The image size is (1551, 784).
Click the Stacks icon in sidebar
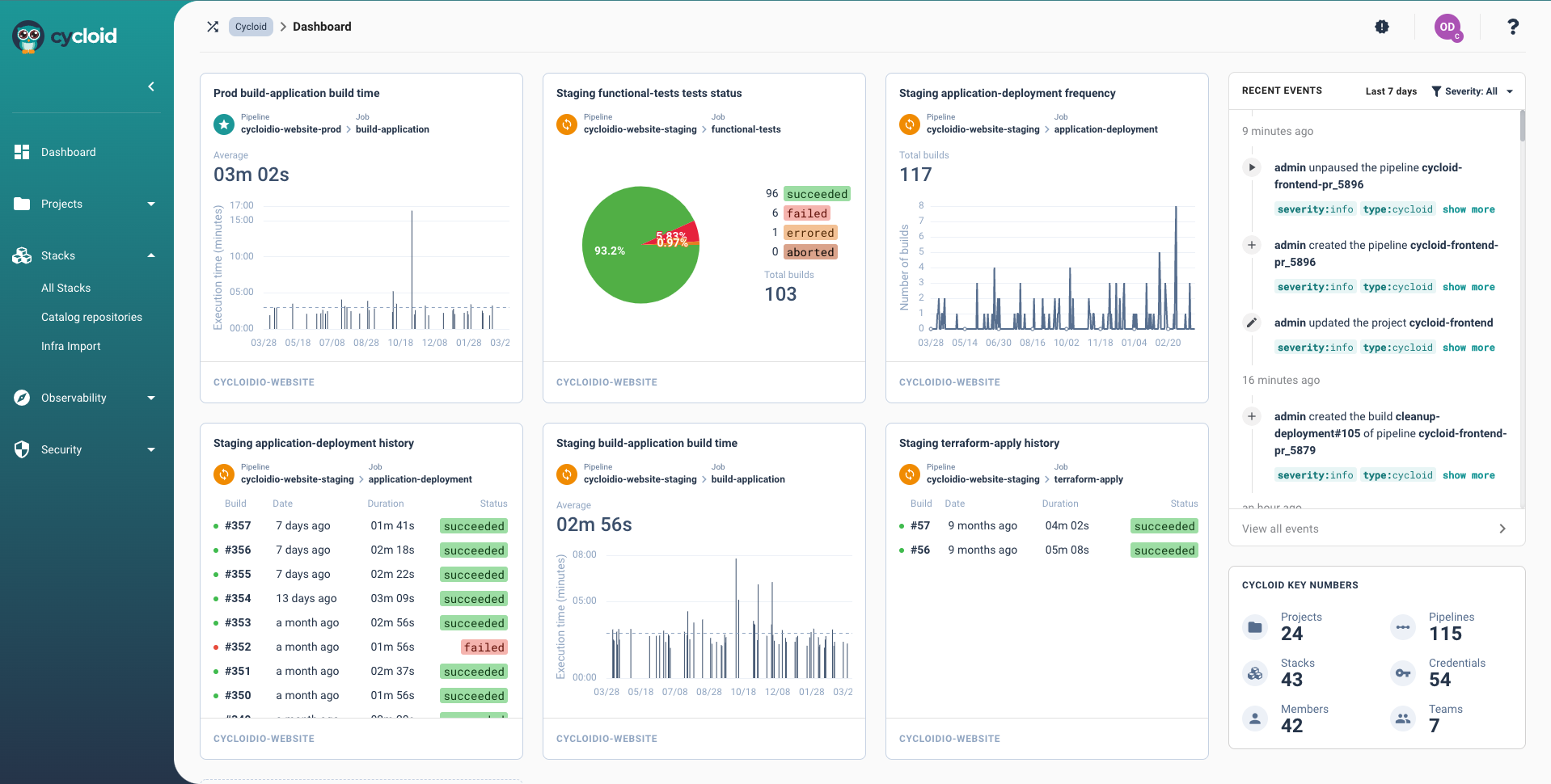pyautogui.click(x=22, y=255)
